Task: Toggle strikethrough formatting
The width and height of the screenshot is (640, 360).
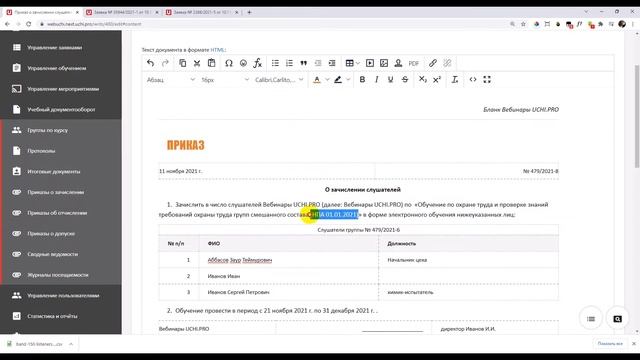Action: (405, 80)
